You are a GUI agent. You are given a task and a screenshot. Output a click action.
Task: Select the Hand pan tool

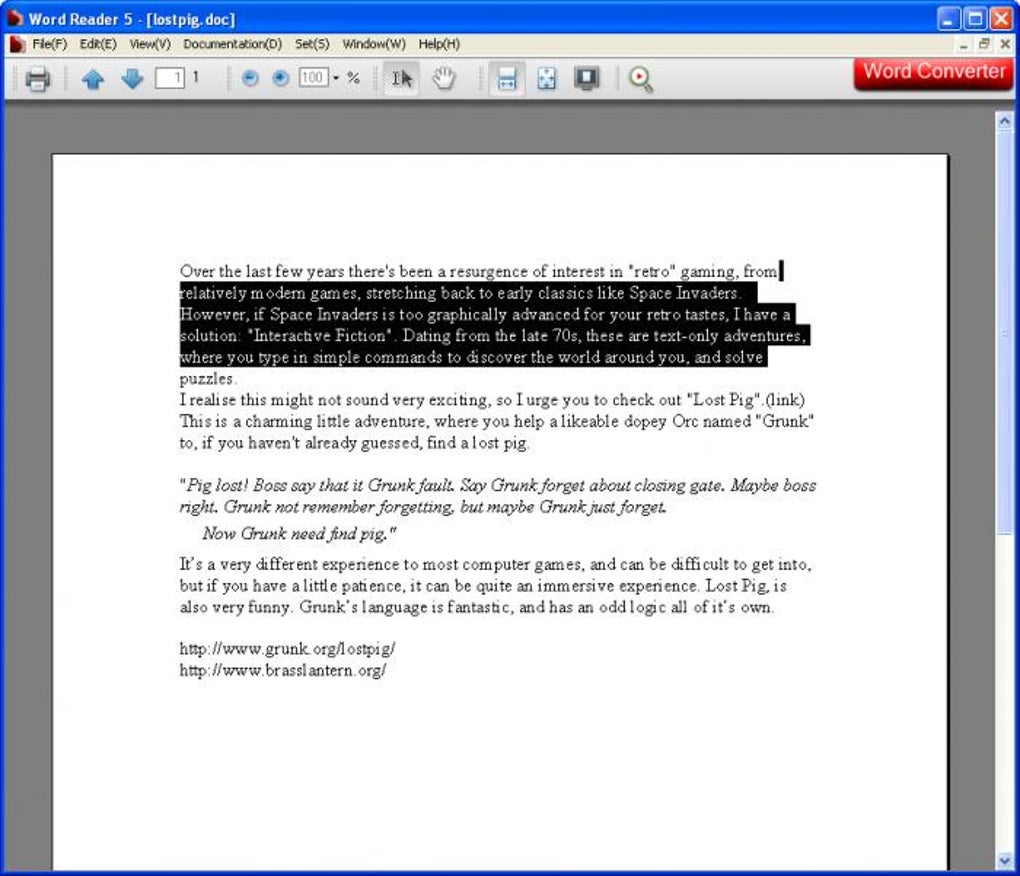click(x=444, y=79)
